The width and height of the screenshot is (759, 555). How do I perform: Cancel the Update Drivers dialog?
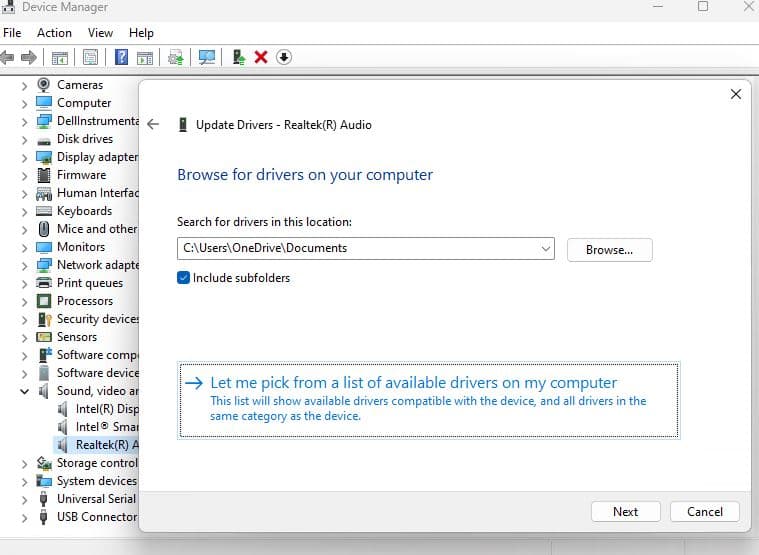coord(704,511)
